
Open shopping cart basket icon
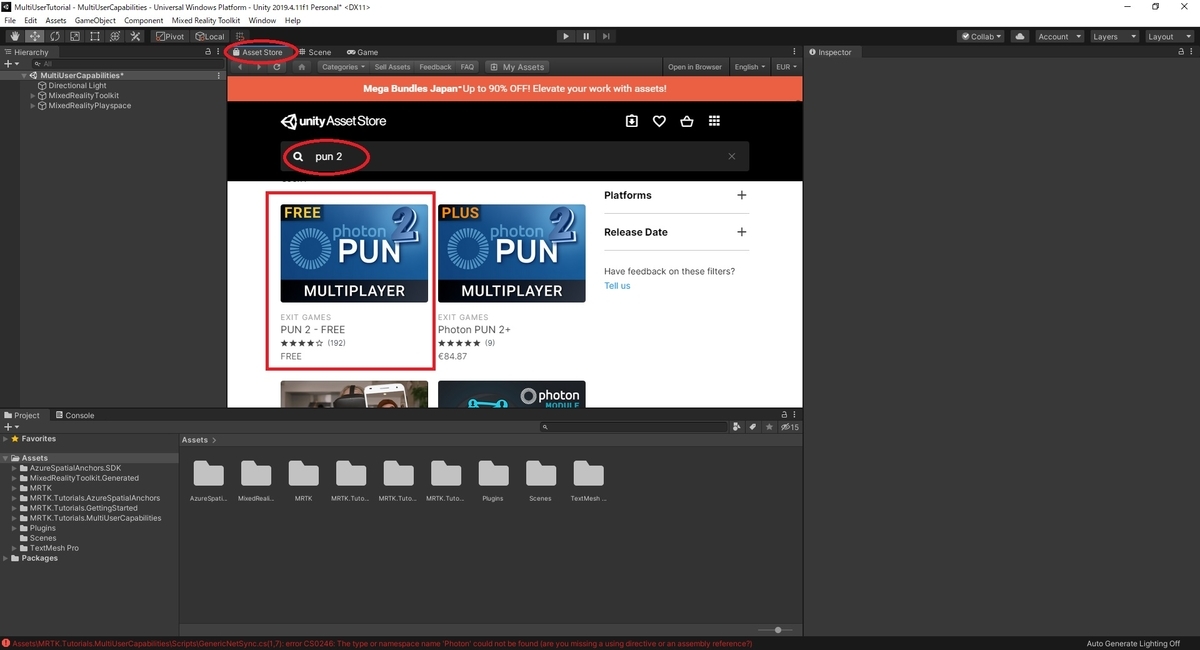(x=686, y=121)
